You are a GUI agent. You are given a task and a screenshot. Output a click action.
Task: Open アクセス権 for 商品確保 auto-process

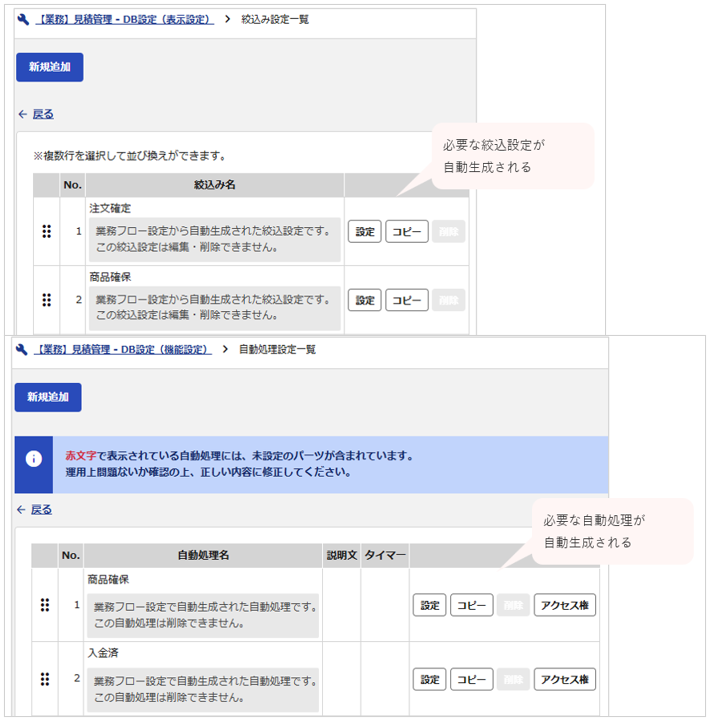tap(565, 605)
